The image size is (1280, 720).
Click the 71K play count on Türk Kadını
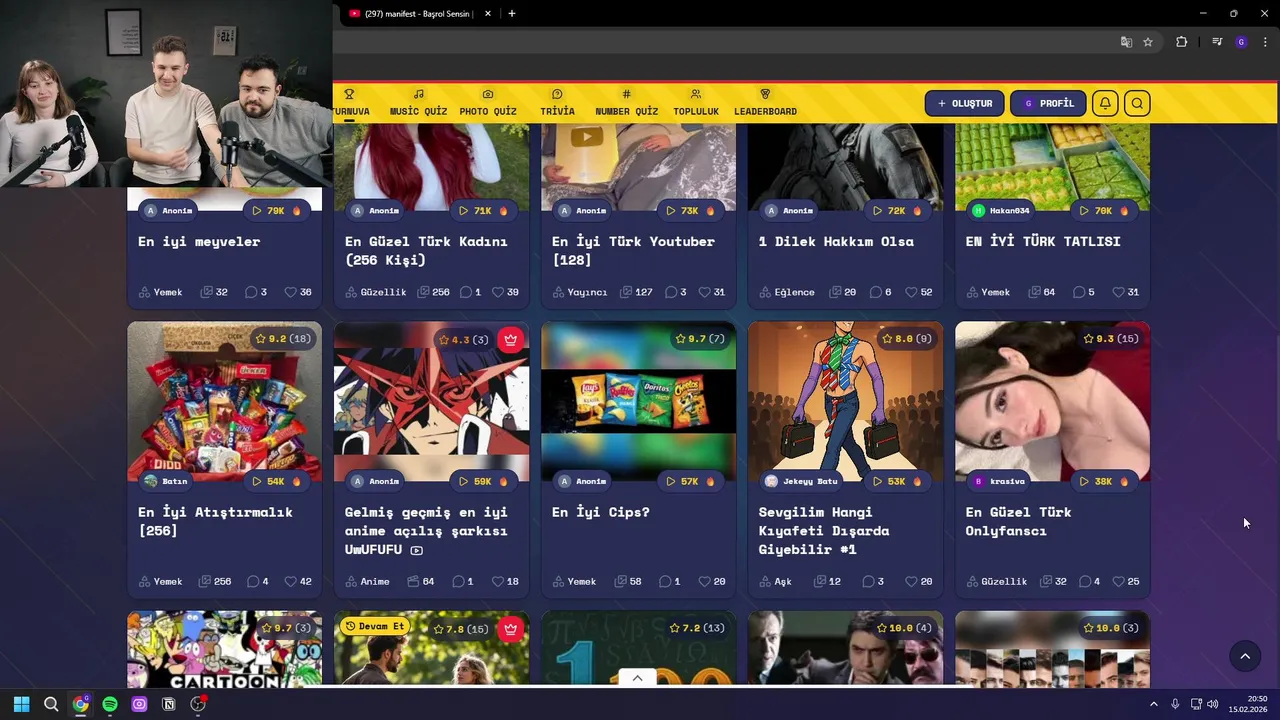(483, 211)
